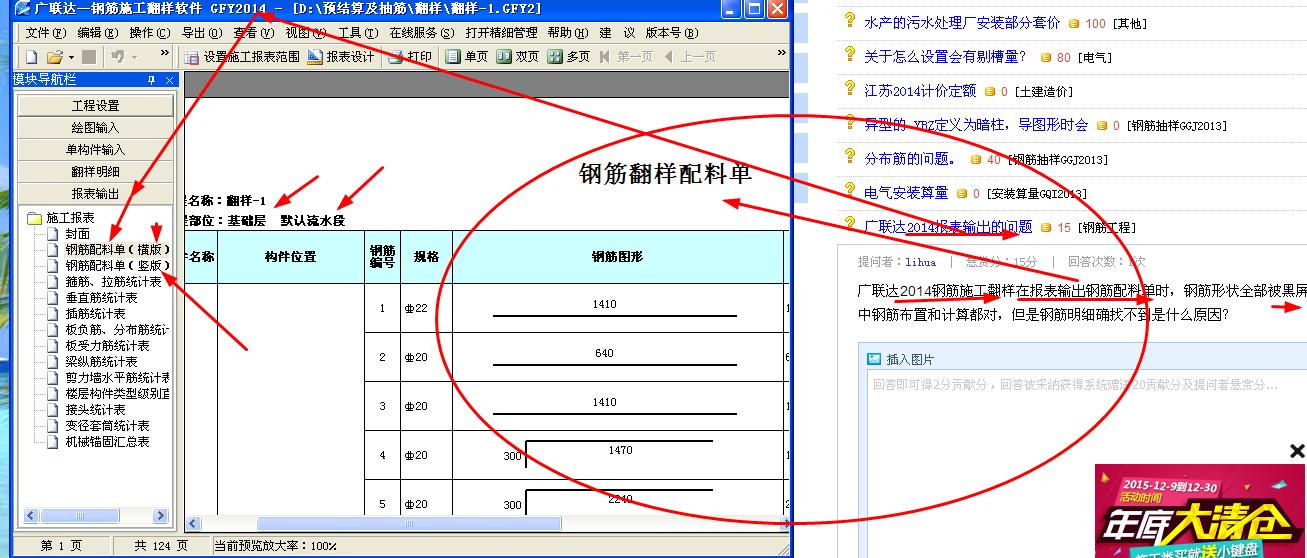Open the 操作(C) menu
Screen dimensions: 1307x558
(x=150, y=33)
